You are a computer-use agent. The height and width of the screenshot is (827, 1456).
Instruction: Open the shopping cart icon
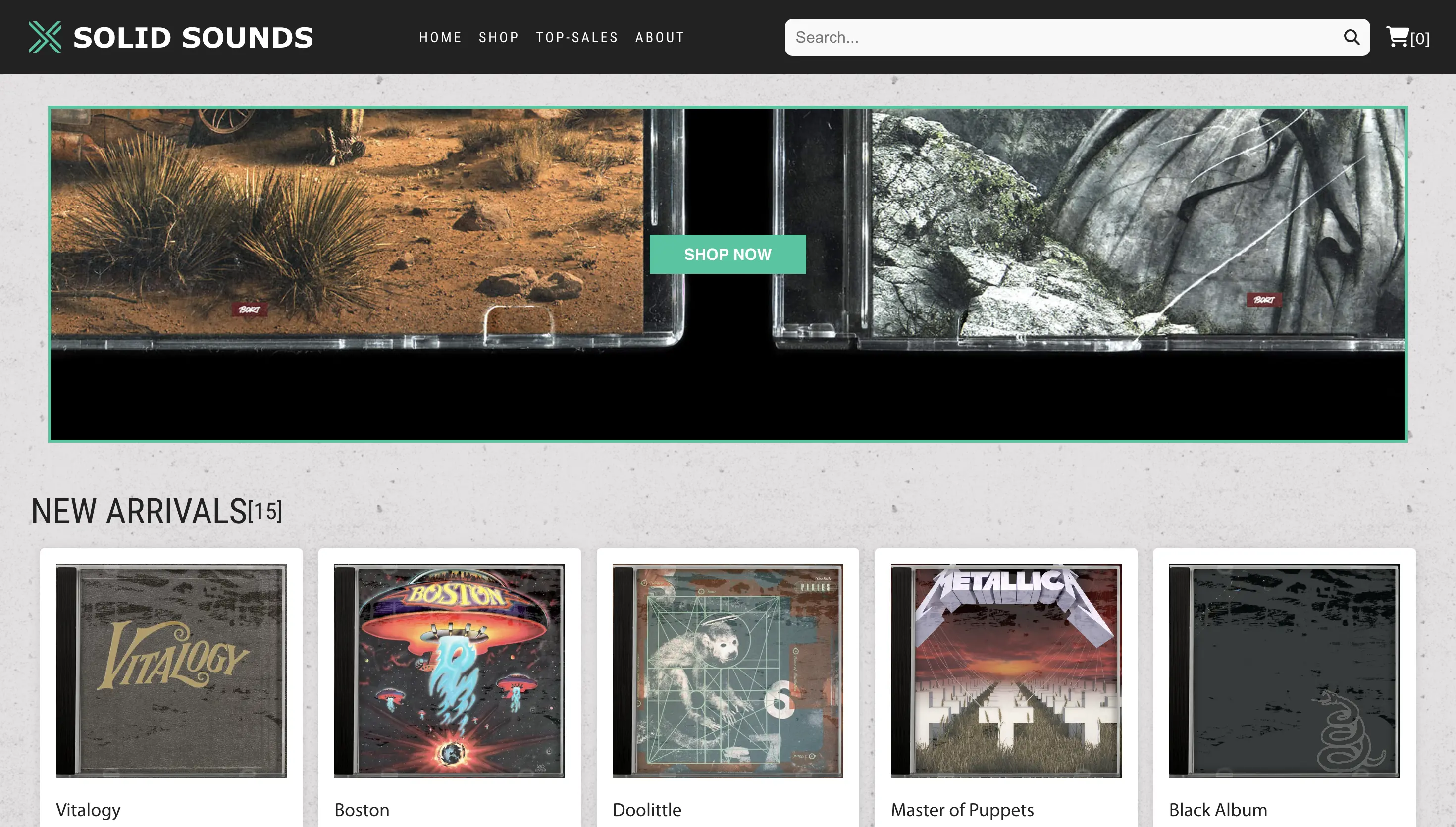point(1397,36)
